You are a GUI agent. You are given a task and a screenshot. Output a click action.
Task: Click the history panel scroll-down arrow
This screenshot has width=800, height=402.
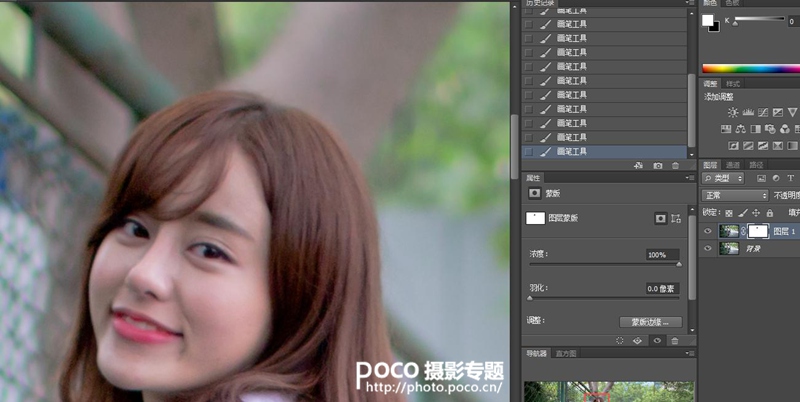[692, 154]
